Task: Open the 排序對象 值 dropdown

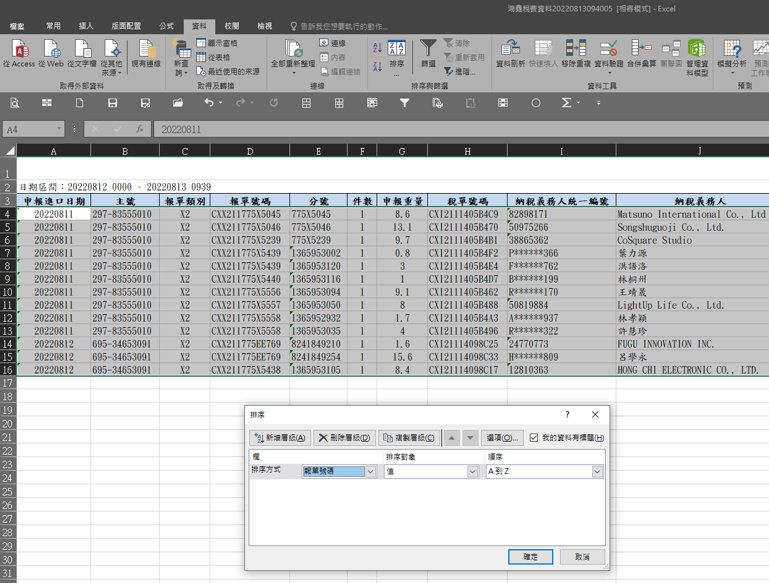Action: [473, 472]
